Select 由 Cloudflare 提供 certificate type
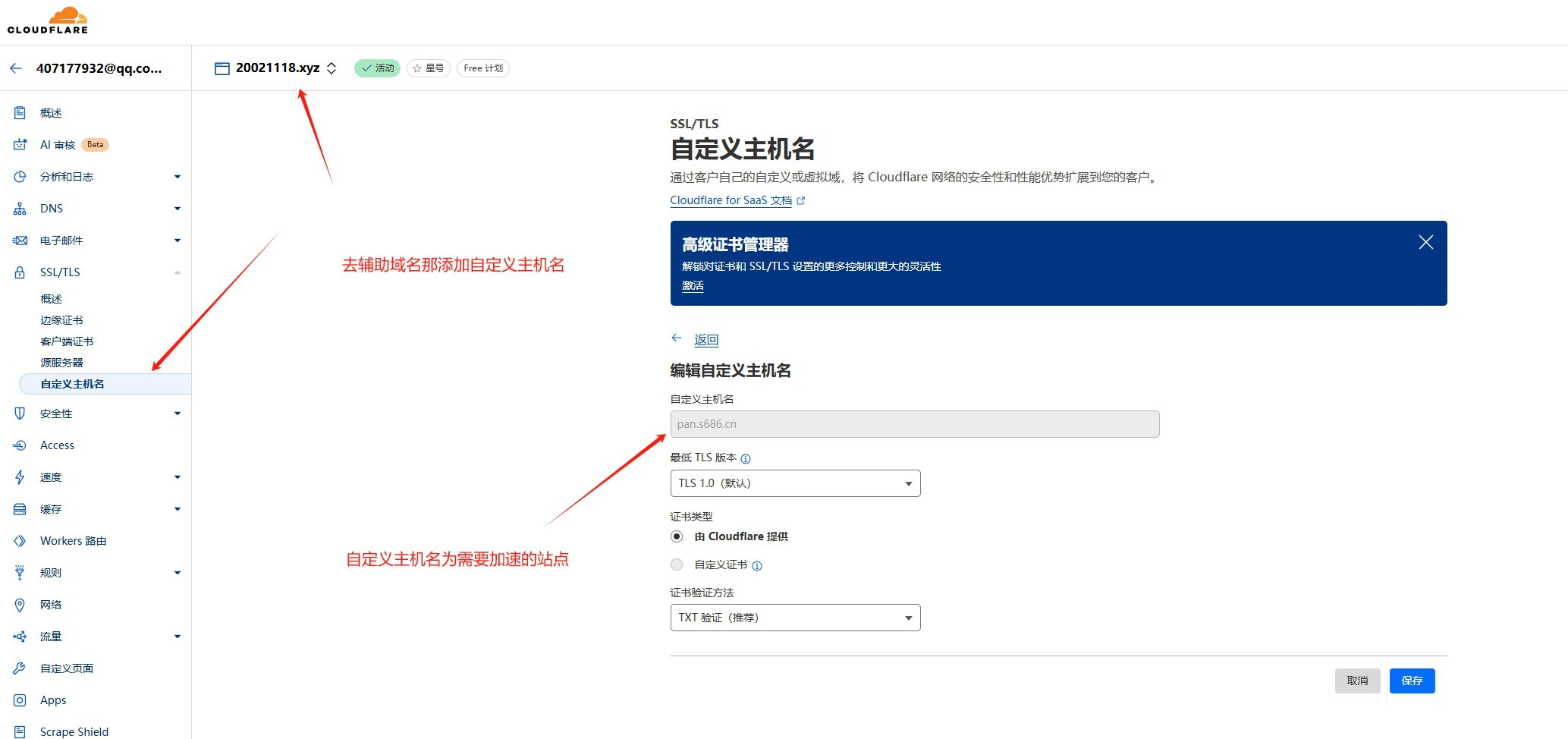Viewport: 1568px width, 739px height. click(x=676, y=536)
